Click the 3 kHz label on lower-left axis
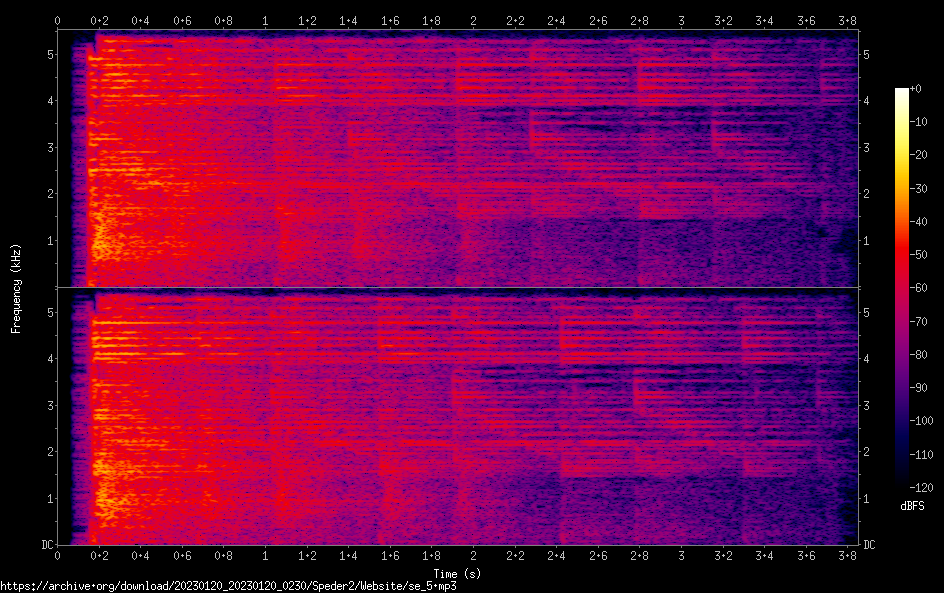This screenshot has width=944, height=593. [49, 405]
